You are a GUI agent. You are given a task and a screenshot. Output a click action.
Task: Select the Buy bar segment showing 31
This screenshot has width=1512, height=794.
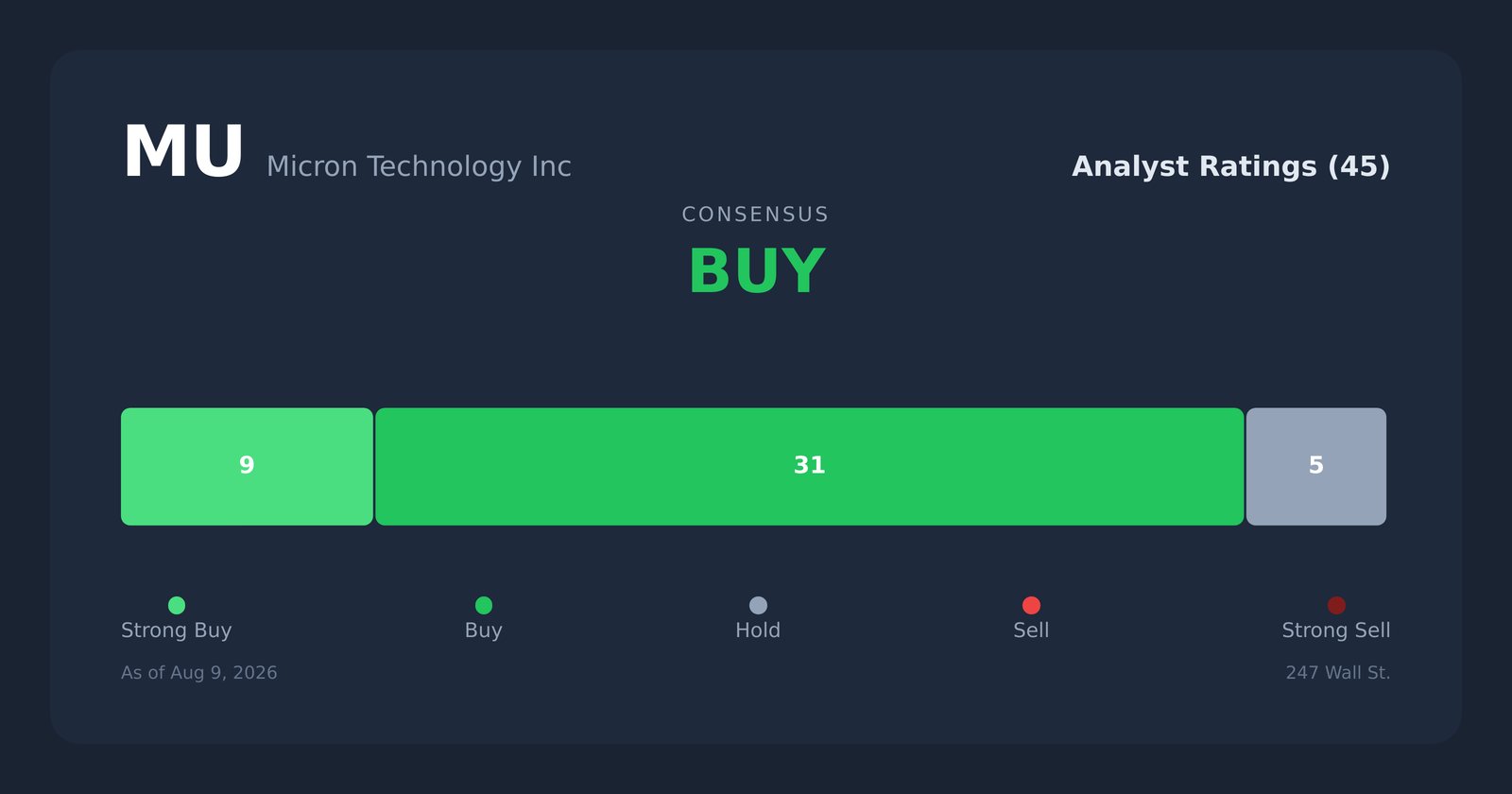(x=810, y=467)
